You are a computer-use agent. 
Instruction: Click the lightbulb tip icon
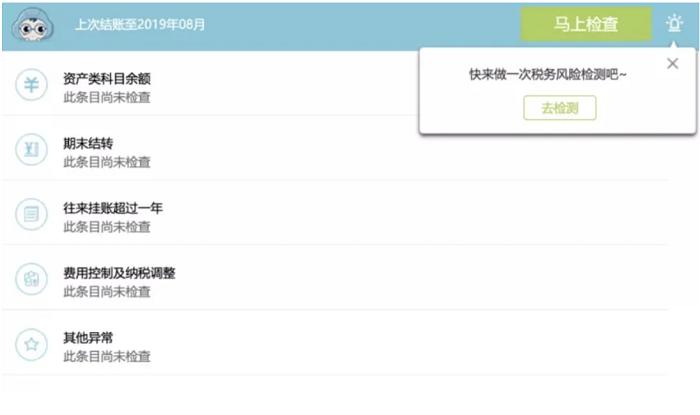pos(674,24)
